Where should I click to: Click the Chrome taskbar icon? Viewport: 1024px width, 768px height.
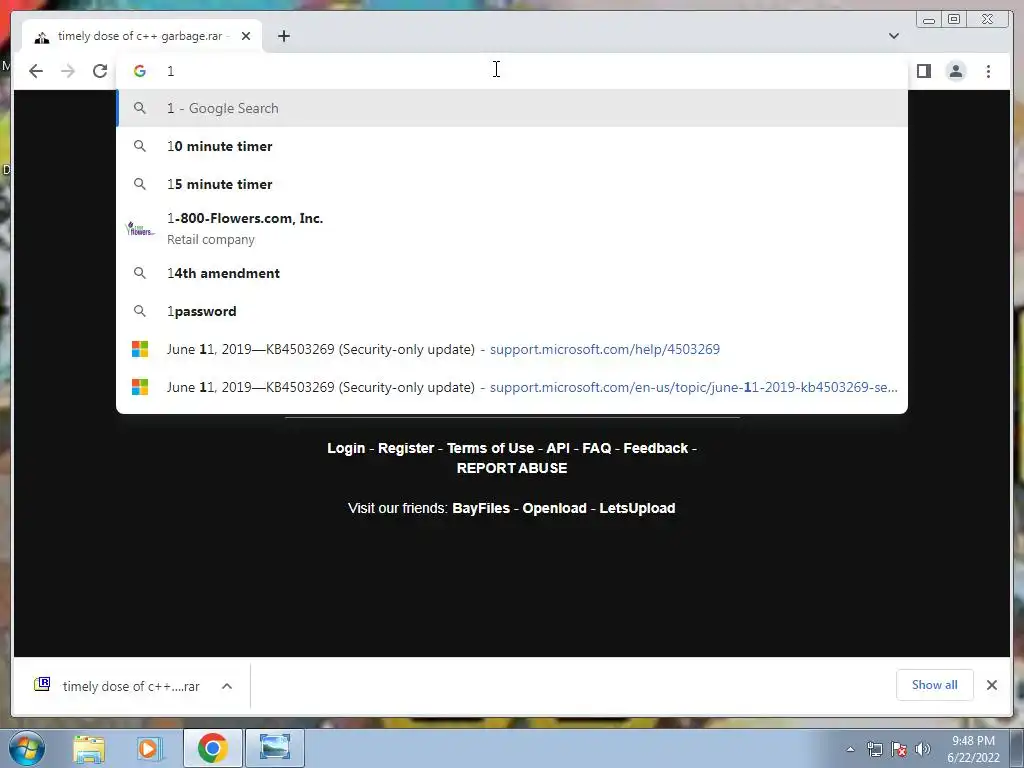(212, 748)
